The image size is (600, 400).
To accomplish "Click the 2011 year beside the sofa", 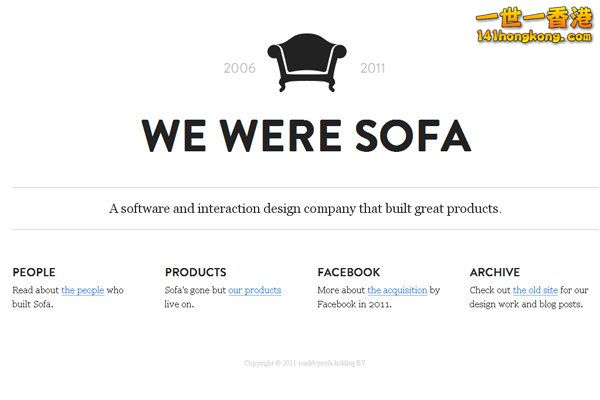I will [373, 69].
